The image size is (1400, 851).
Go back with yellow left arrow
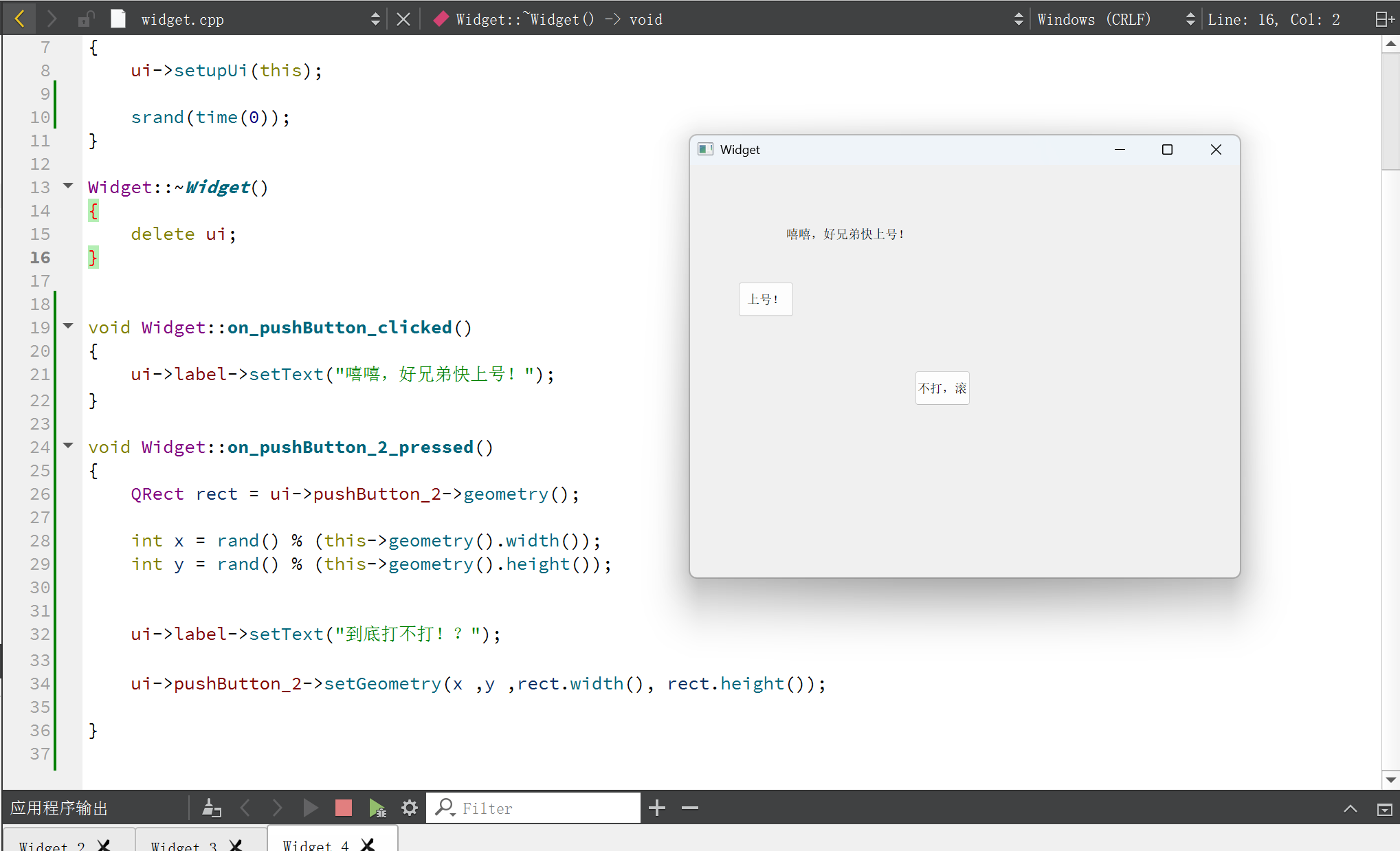(x=20, y=19)
